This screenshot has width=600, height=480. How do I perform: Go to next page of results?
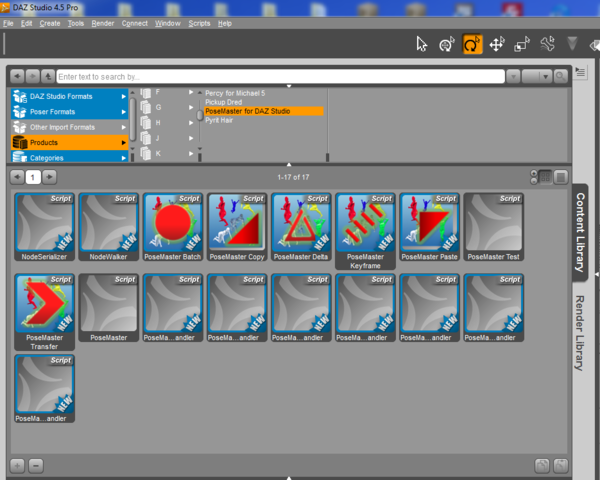(x=49, y=177)
